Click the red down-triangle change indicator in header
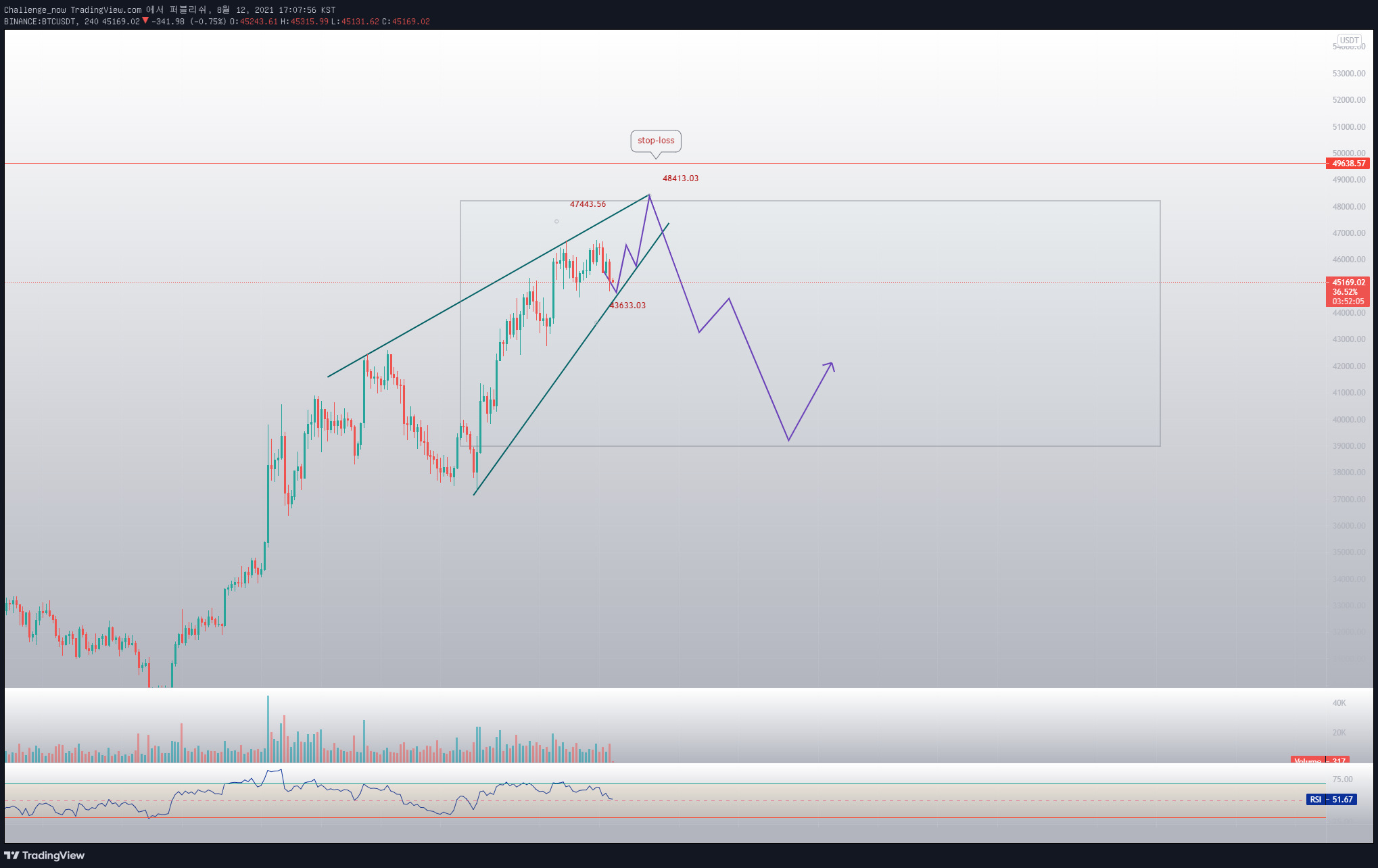The image size is (1378, 868). (x=145, y=21)
